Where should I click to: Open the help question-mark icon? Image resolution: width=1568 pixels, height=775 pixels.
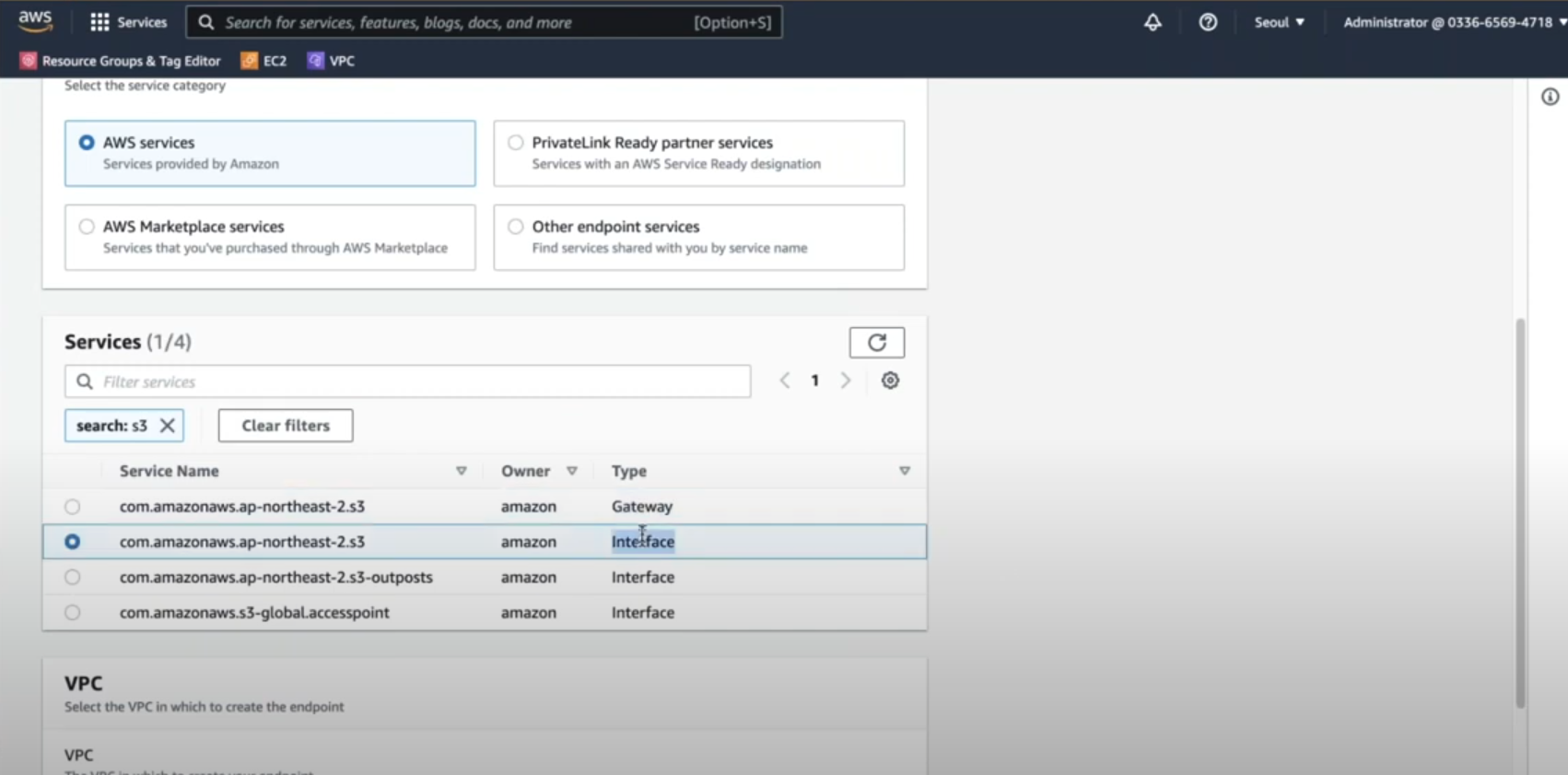point(1208,22)
